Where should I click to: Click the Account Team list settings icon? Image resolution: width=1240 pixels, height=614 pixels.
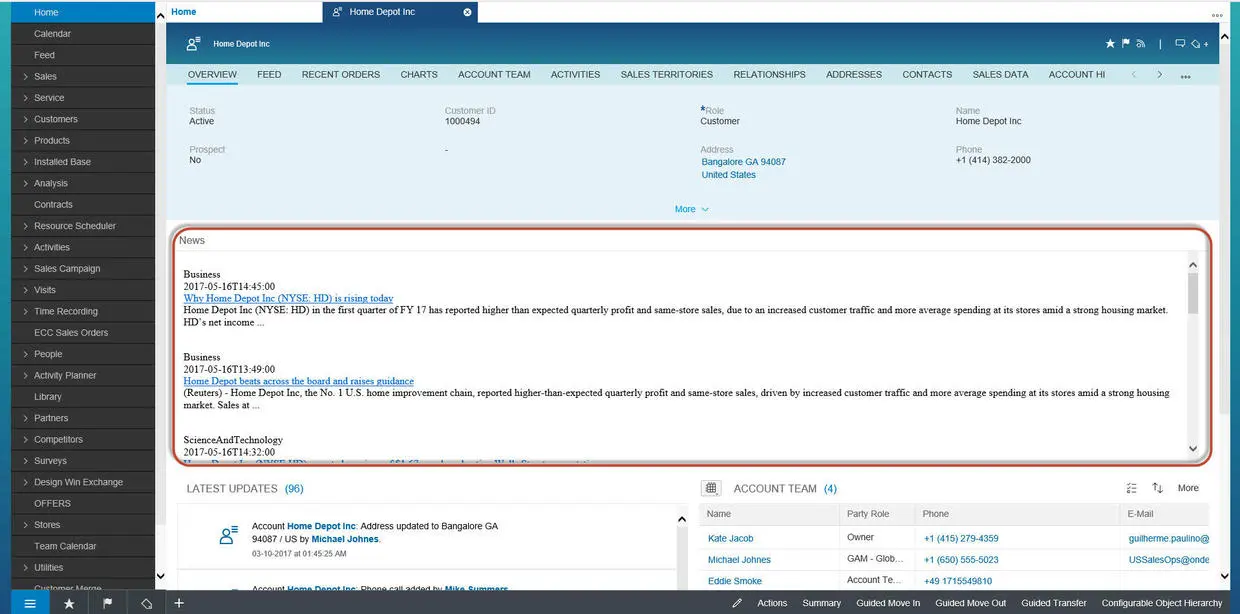click(1132, 488)
